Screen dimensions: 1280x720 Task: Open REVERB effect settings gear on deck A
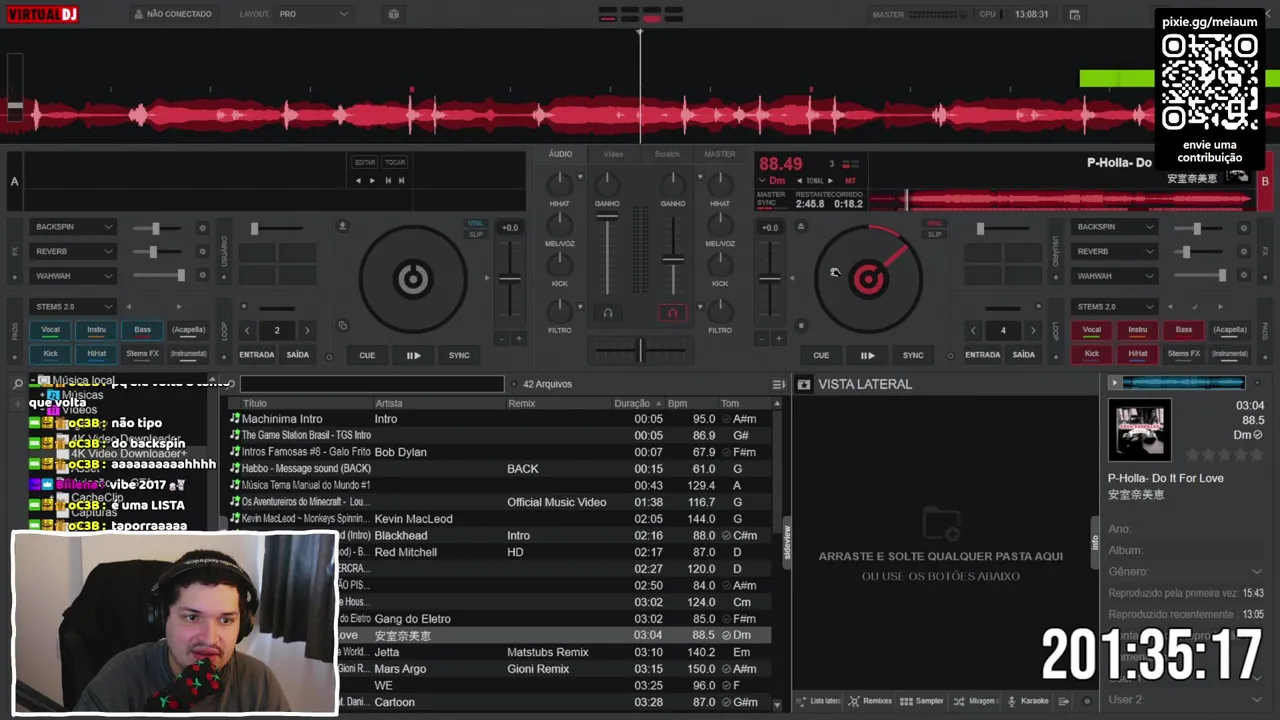click(x=202, y=252)
